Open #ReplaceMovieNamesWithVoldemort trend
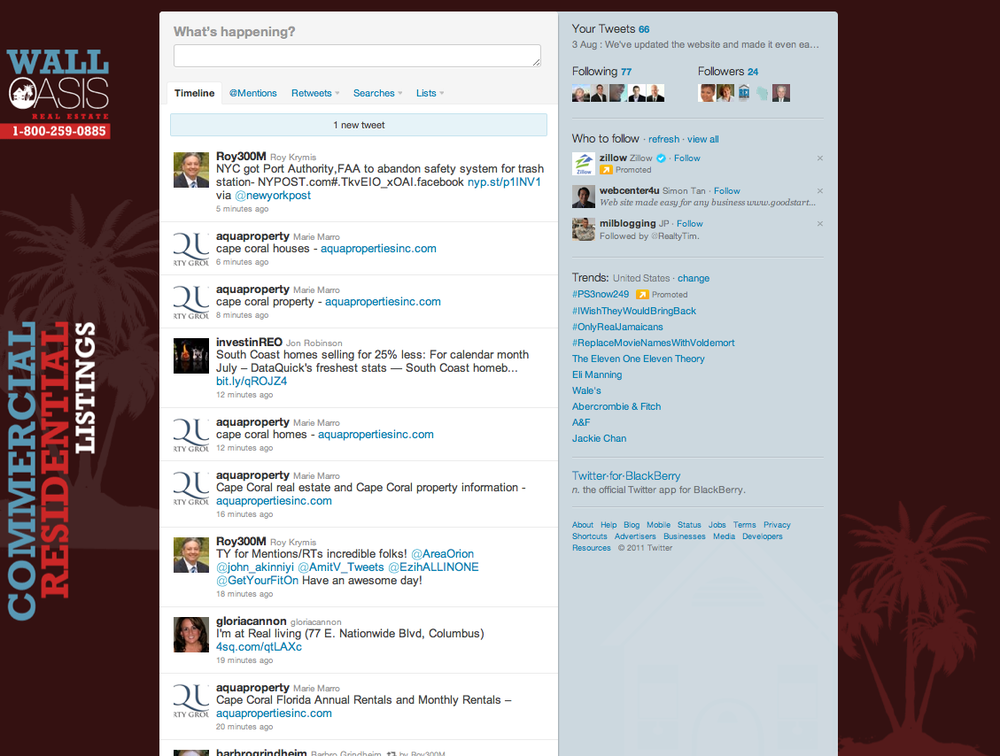Viewport: 1000px width, 756px height. [x=653, y=343]
